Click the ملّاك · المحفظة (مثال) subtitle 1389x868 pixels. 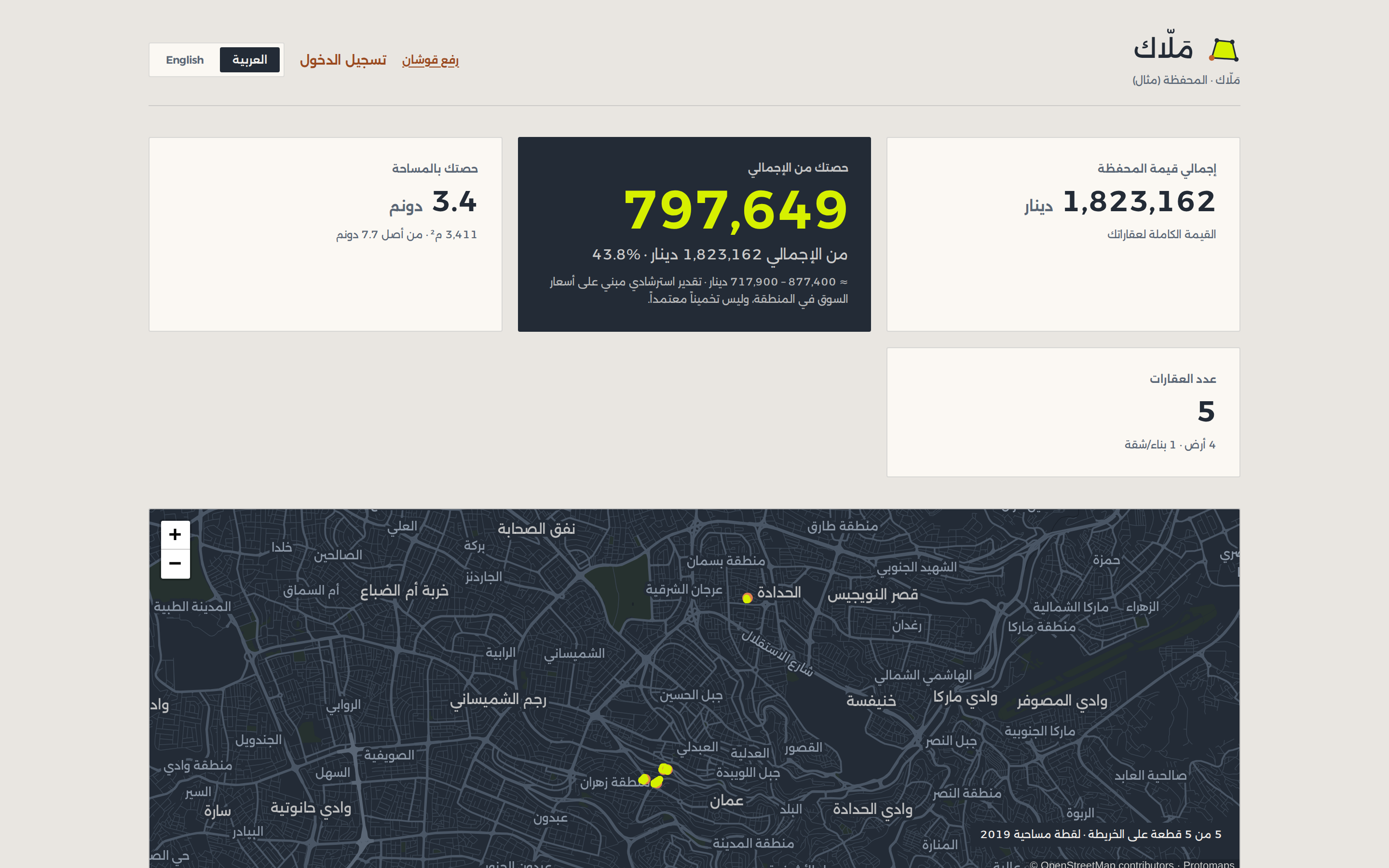(x=1186, y=80)
